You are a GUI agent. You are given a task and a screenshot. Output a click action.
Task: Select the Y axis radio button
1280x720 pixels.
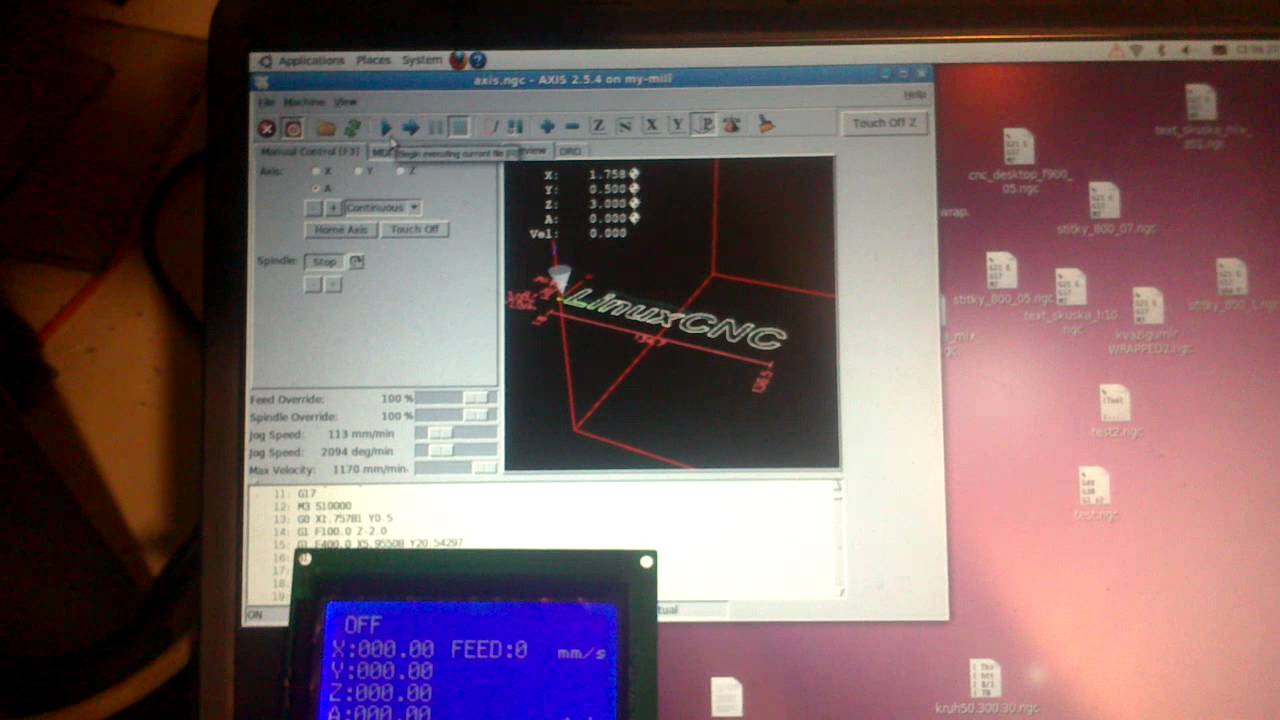pos(358,171)
